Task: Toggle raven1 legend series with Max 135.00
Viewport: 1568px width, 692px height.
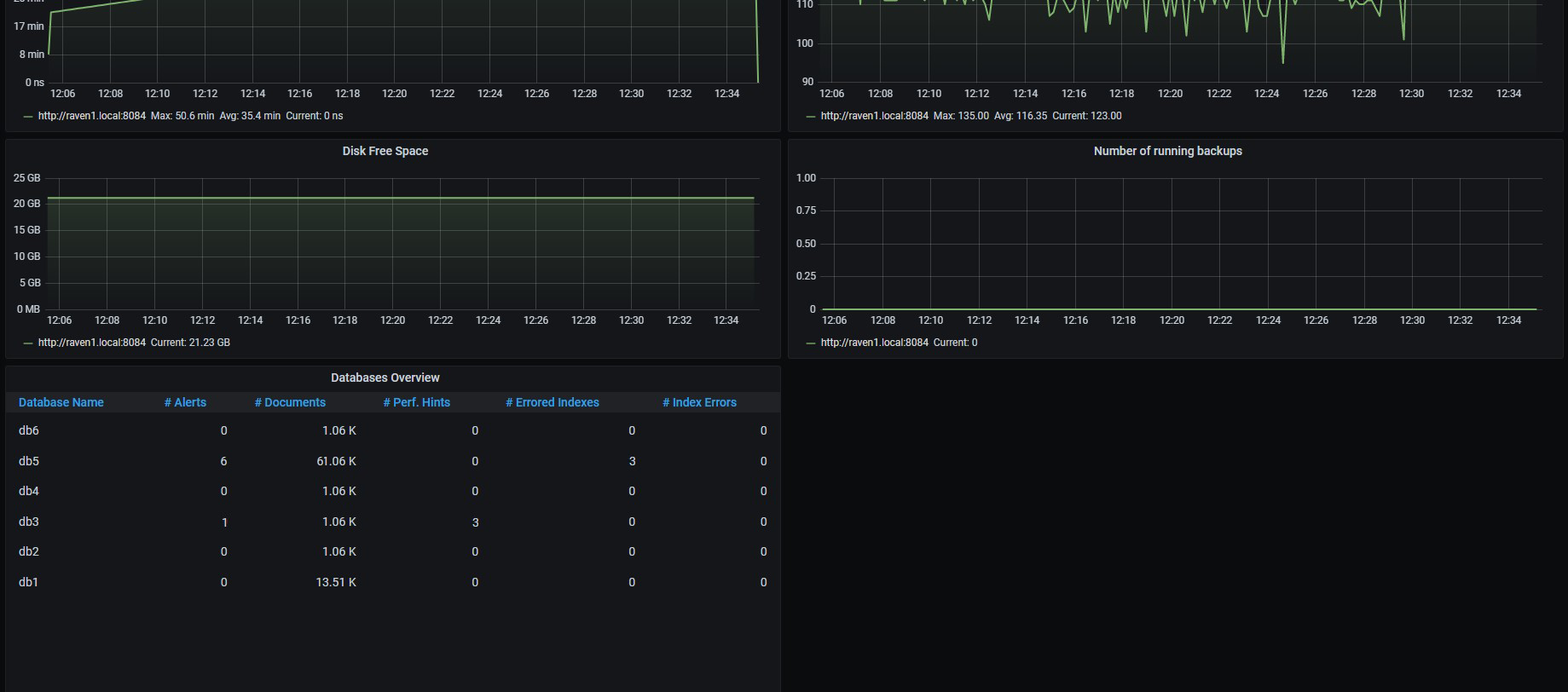Action: [x=874, y=116]
